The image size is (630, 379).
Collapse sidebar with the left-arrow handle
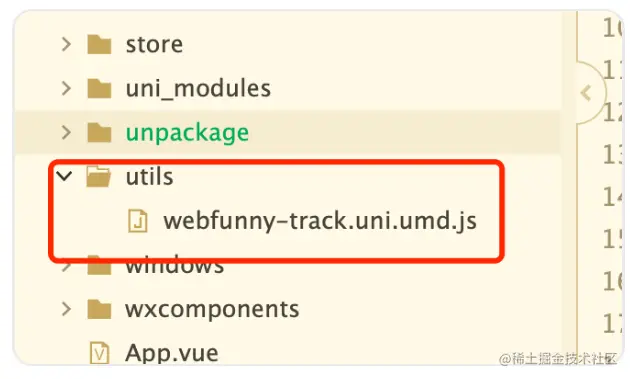point(586,93)
